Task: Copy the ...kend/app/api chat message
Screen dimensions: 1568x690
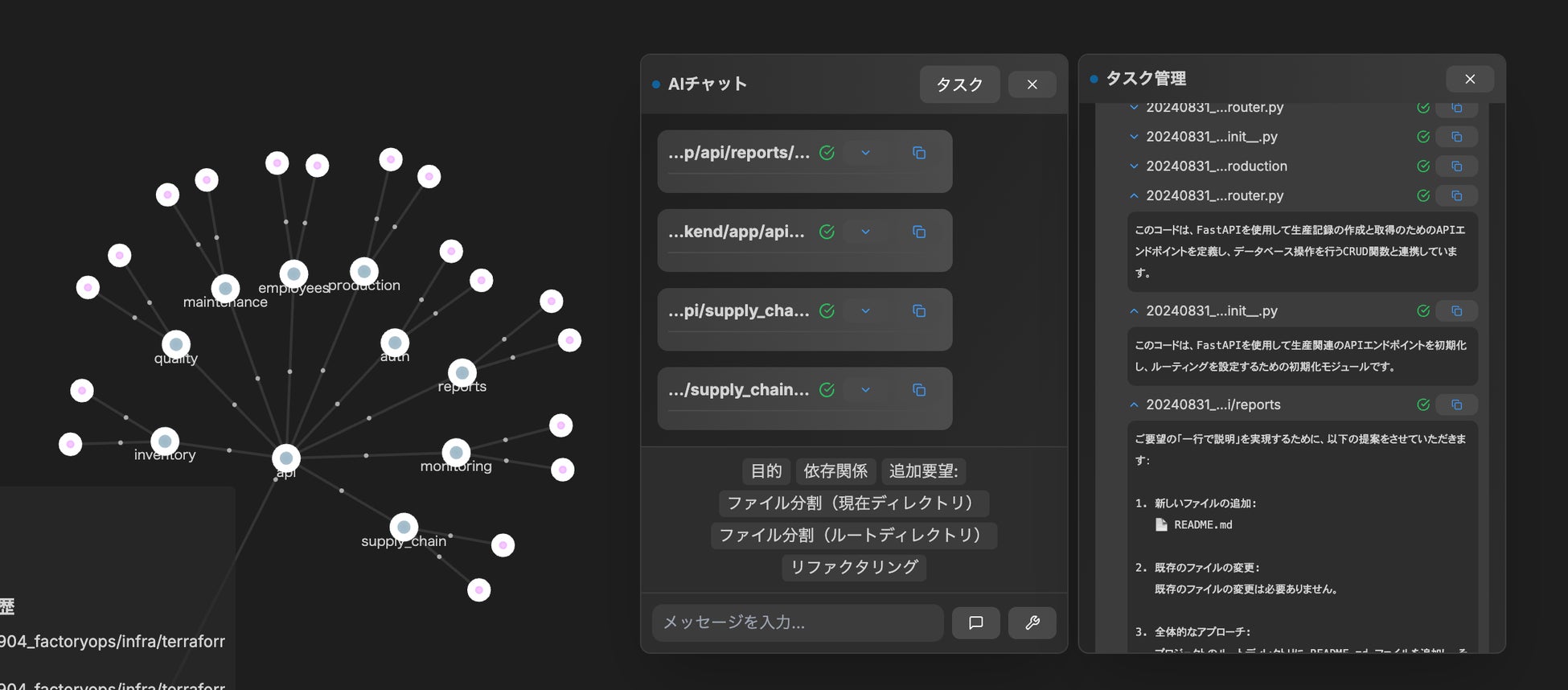Action: click(919, 232)
